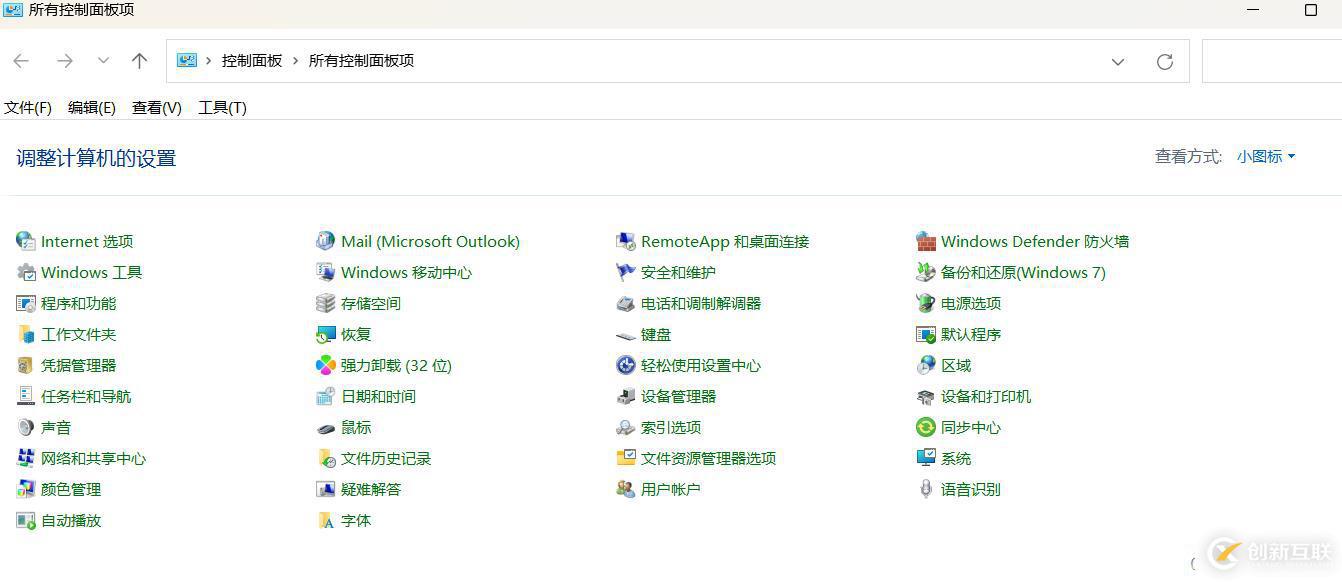
Task: Click the control panel icon in address bar
Action: 187,61
